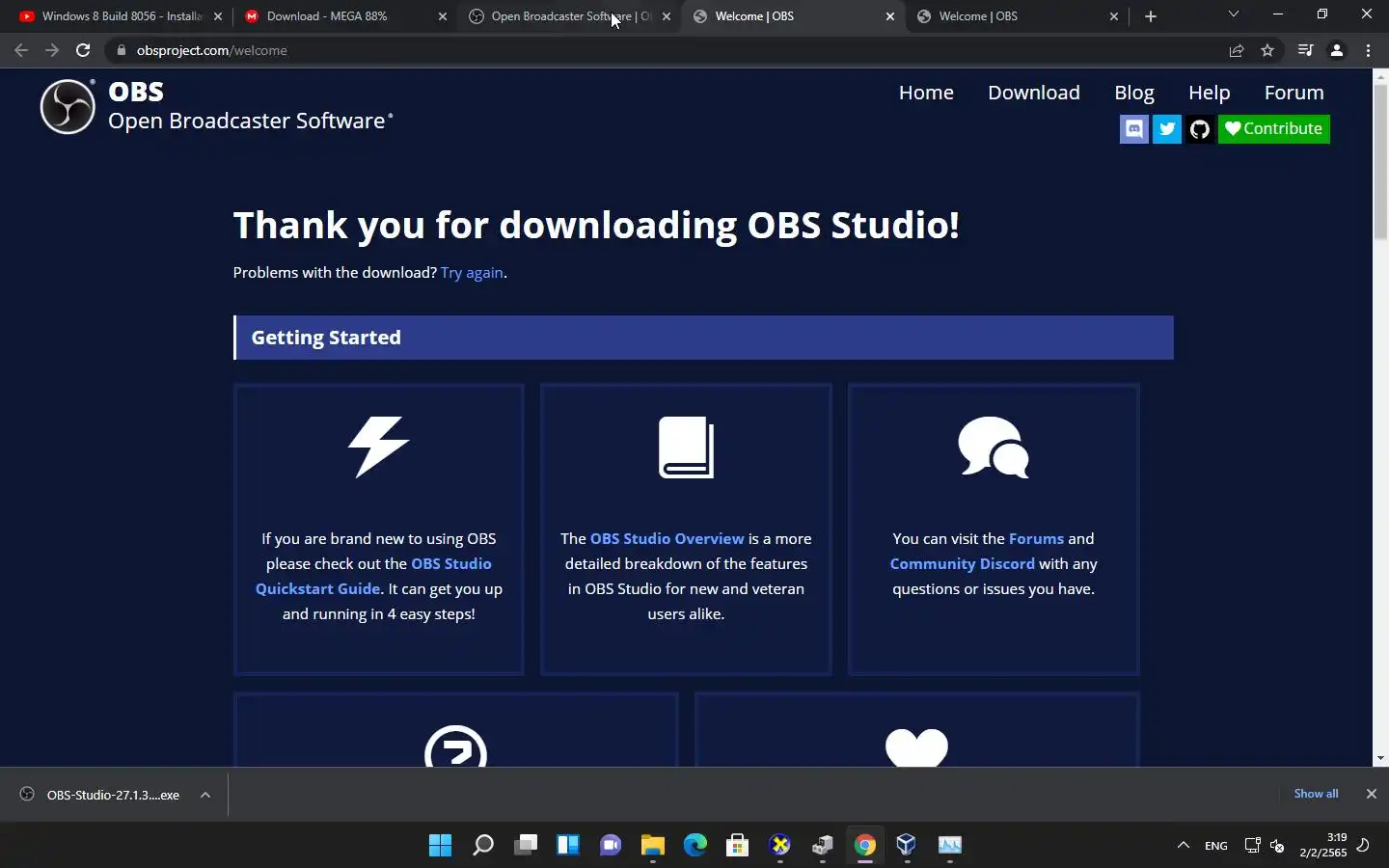The height and width of the screenshot is (868, 1389).
Task: Open the clock showing 3:19
Action: (1322, 846)
